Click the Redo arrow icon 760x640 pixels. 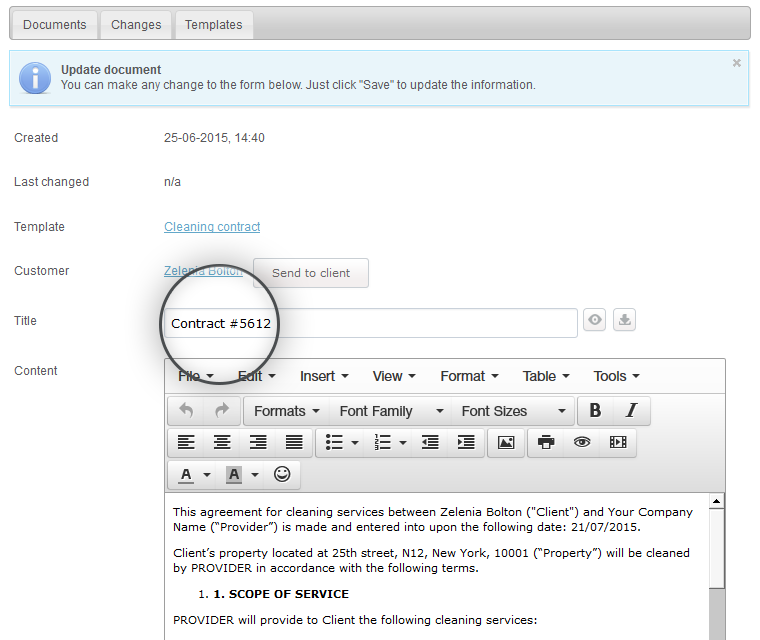222,411
